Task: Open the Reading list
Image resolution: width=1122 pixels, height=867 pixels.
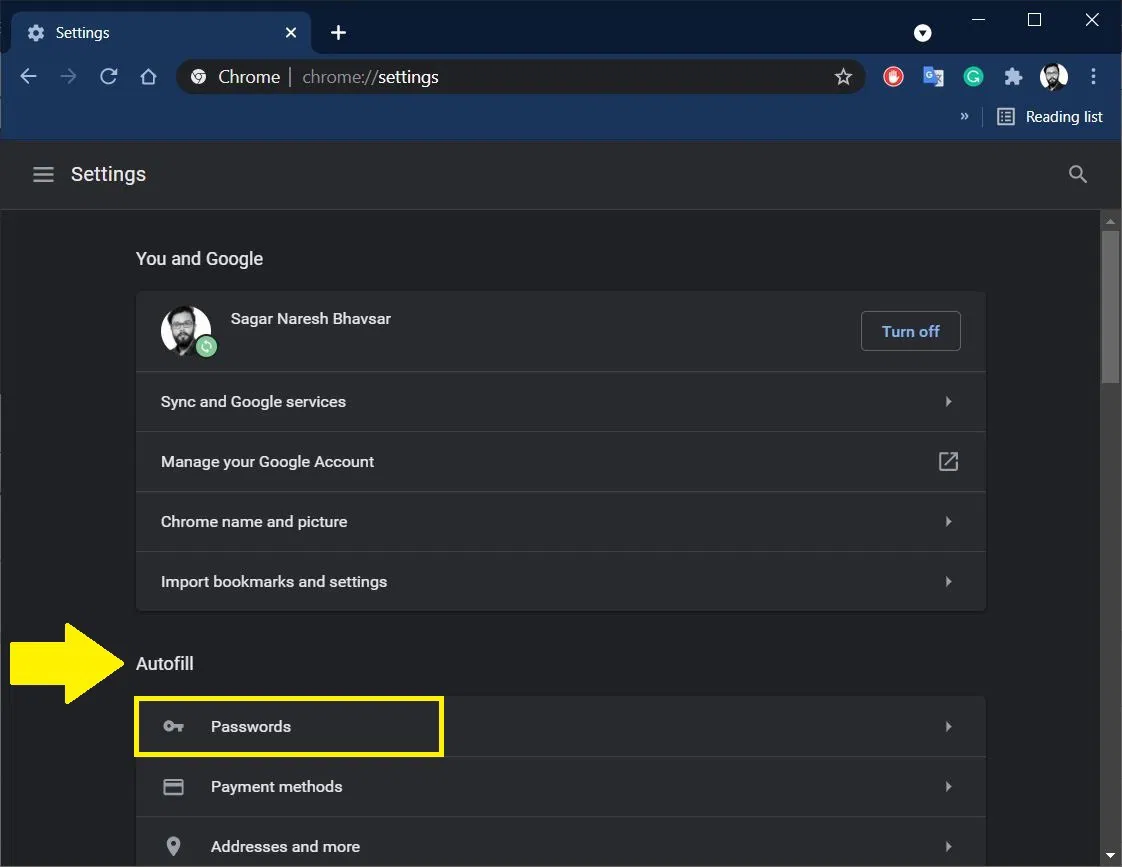Action: 1050,116
